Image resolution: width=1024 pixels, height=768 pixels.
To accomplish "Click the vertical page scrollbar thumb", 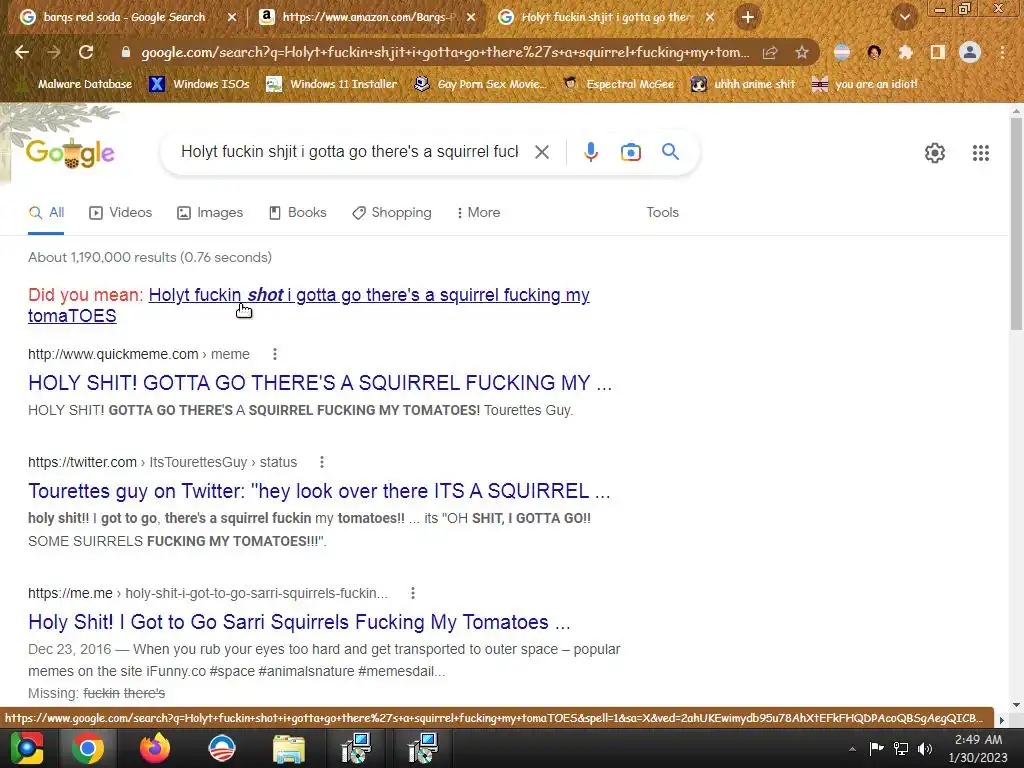I will [x=1016, y=225].
